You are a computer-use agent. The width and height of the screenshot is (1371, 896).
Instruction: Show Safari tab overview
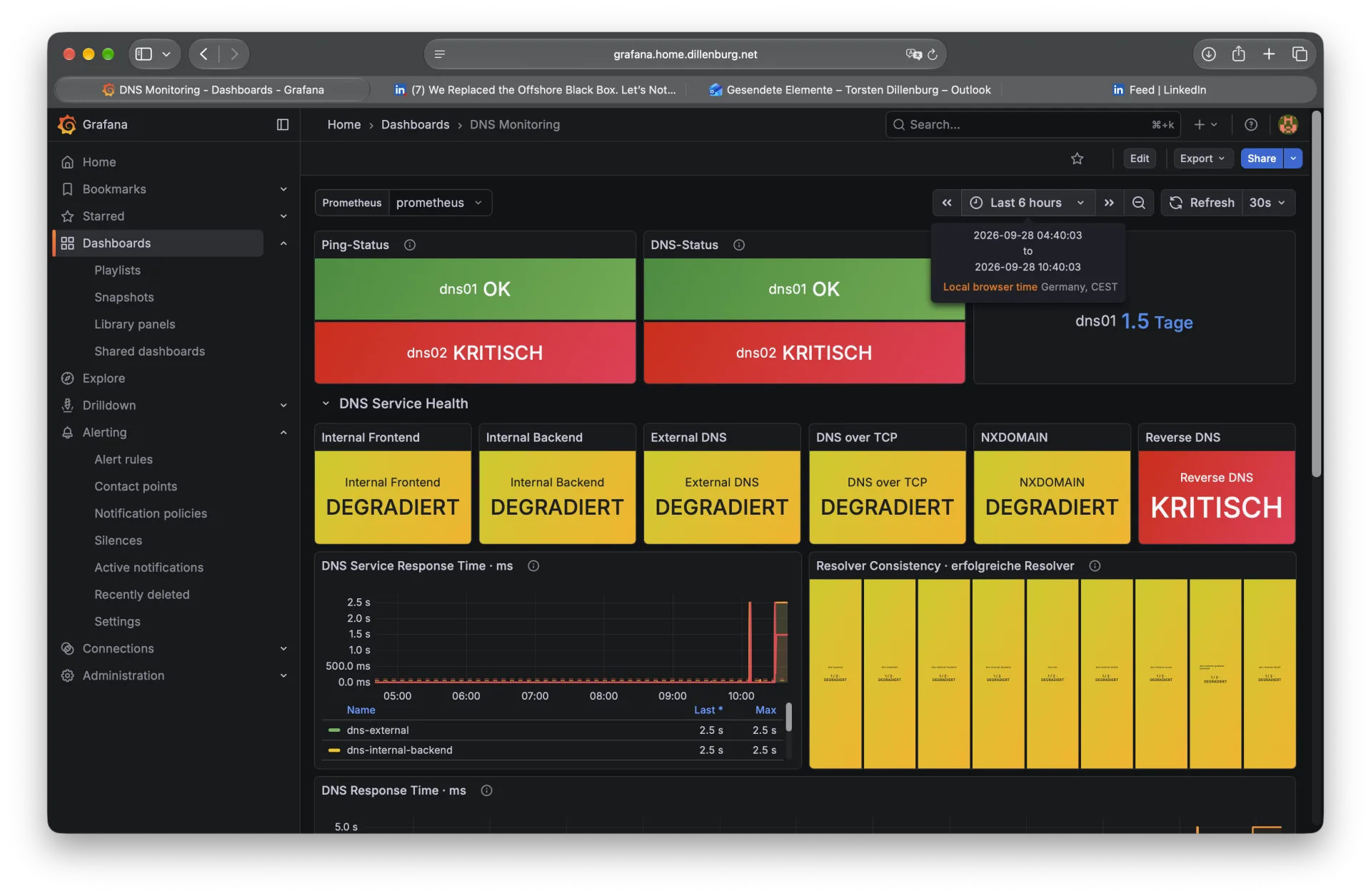coord(1300,54)
